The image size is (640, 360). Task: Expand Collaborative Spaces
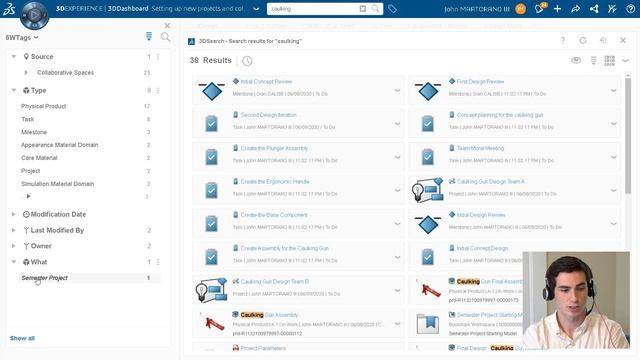pos(26,72)
